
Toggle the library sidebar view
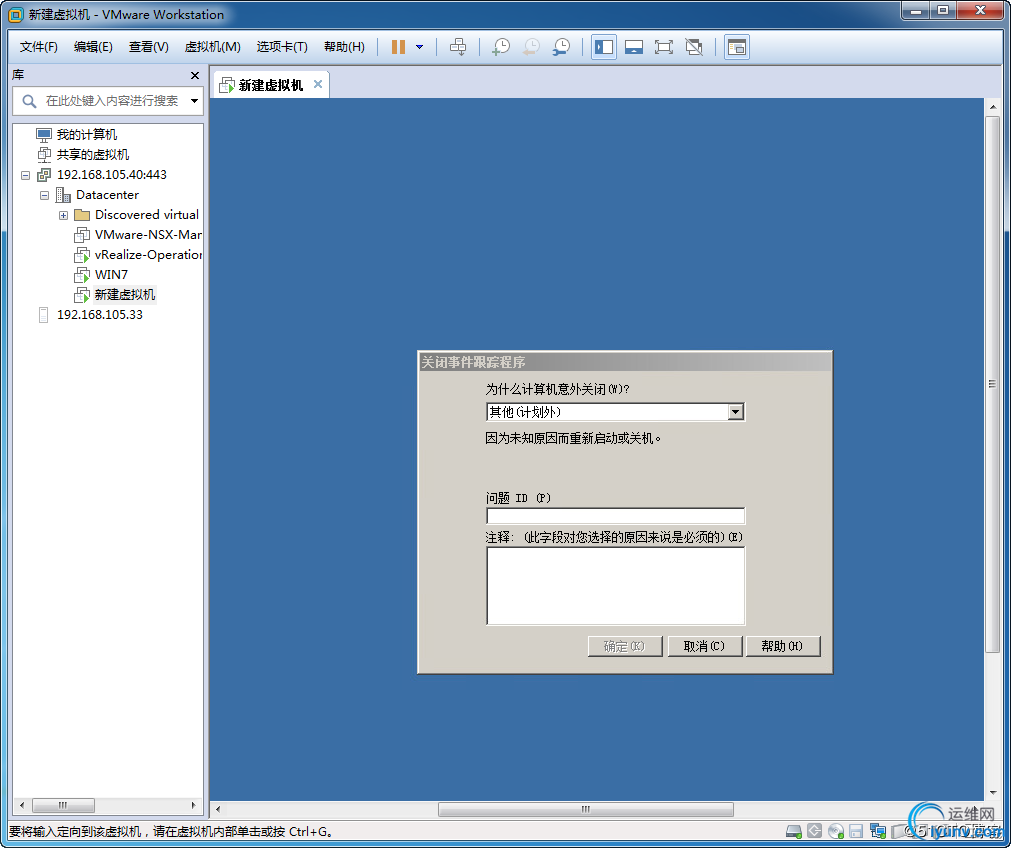click(604, 46)
